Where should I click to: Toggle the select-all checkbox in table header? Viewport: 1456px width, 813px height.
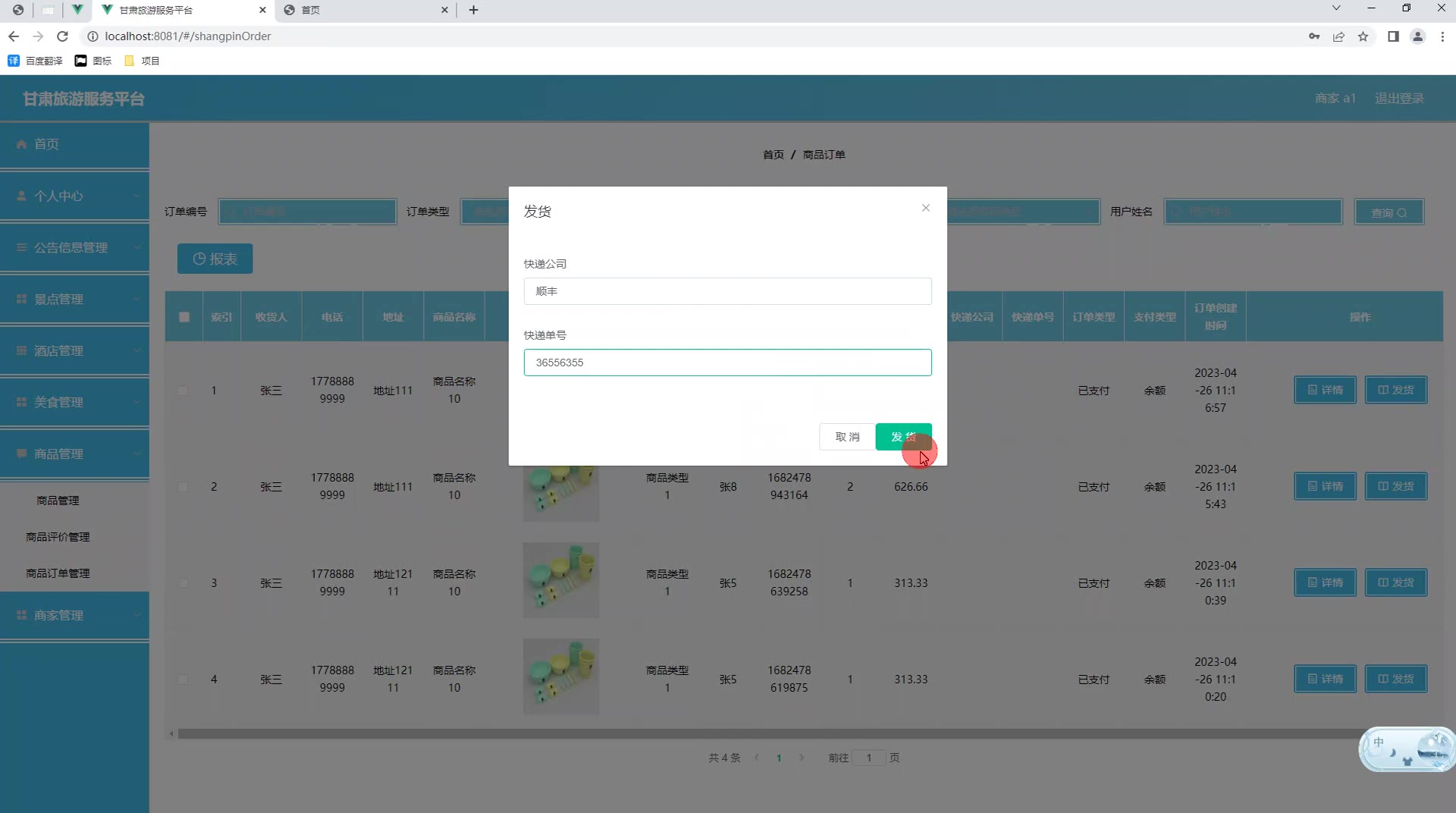[x=184, y=317]
